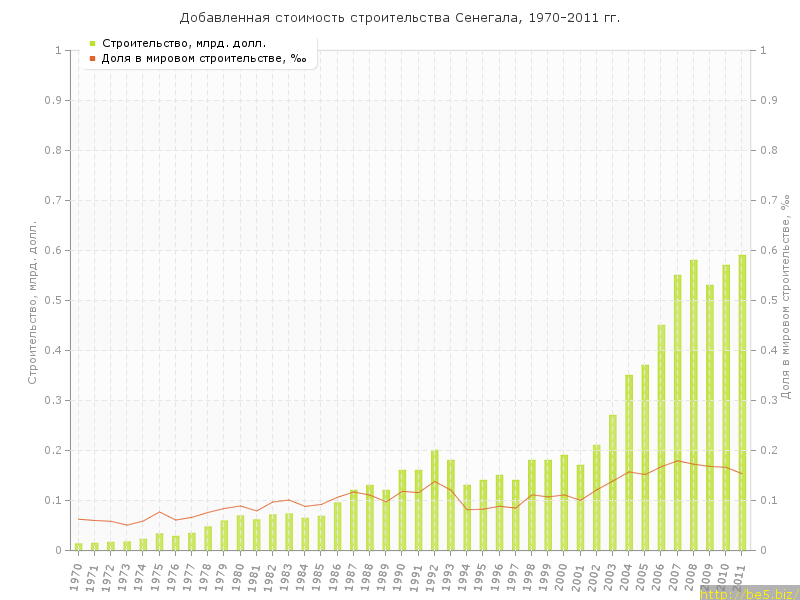Click the green Строительство legend marker

[92, 43]
